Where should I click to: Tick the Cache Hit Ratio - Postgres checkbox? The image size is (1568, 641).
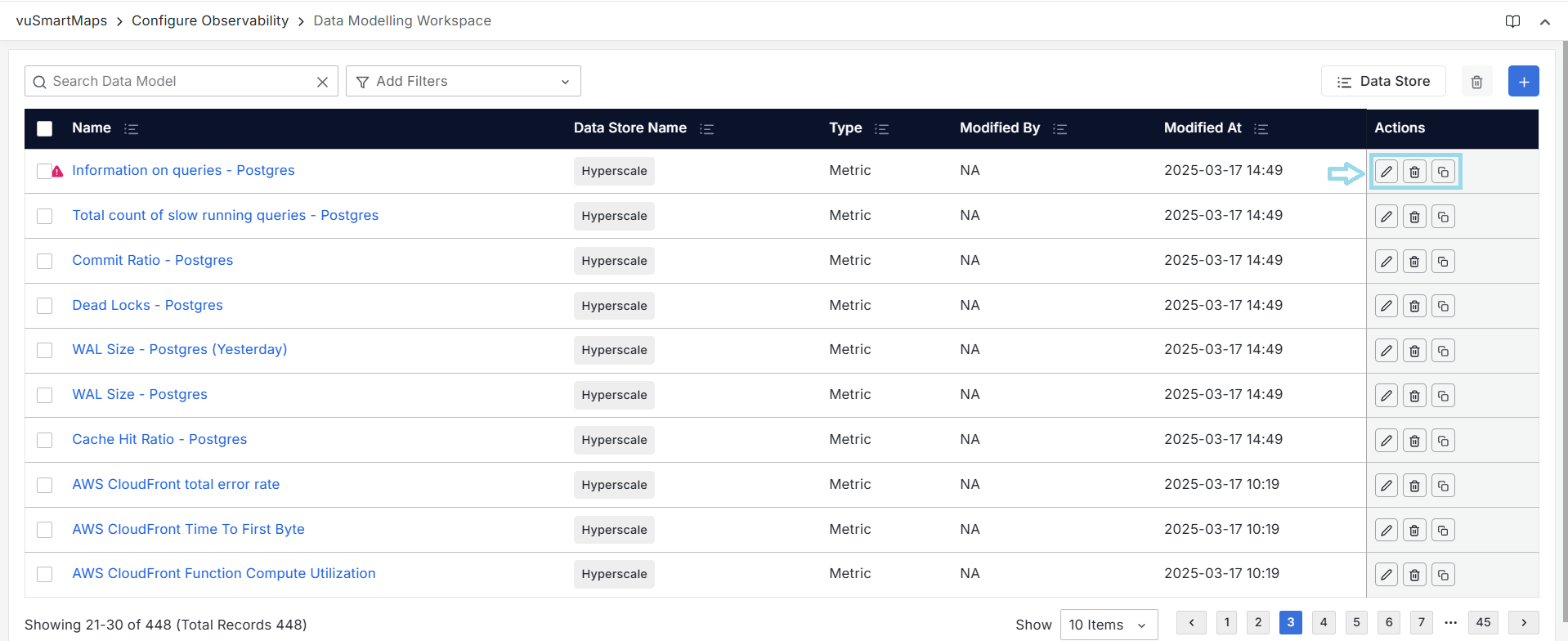click(x=45, y=440)
